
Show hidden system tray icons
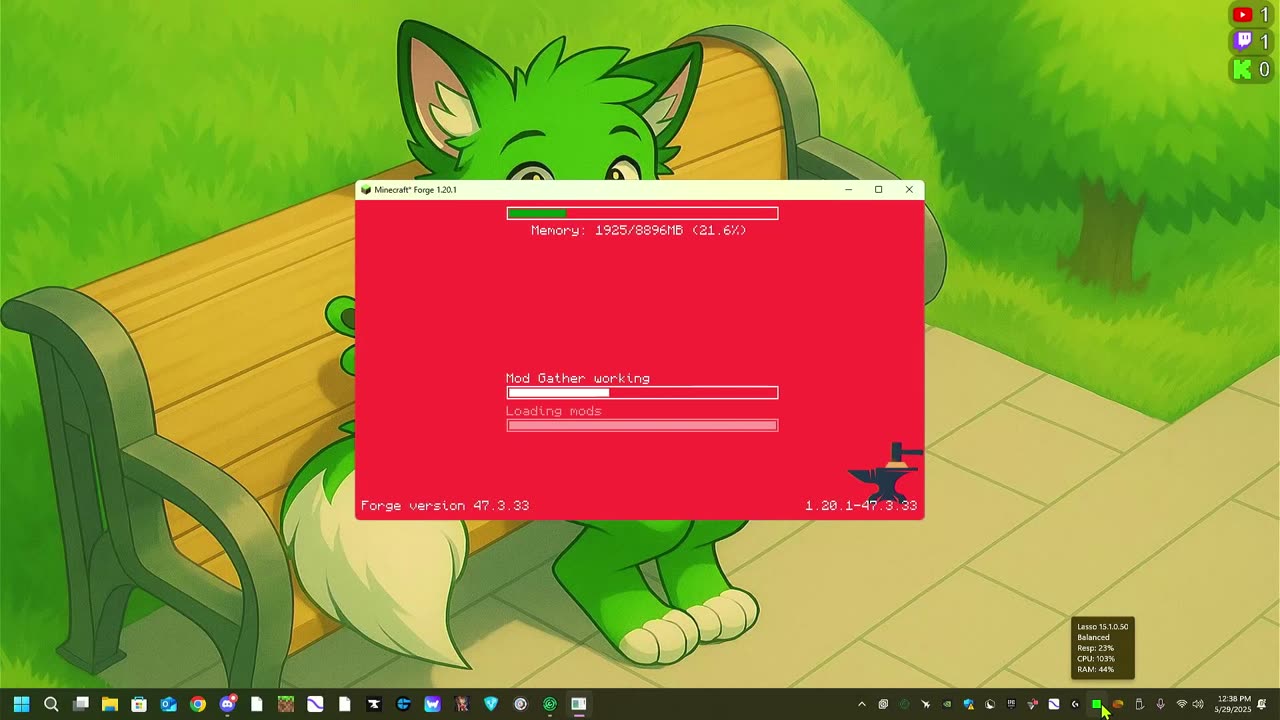tap(862, 704)
